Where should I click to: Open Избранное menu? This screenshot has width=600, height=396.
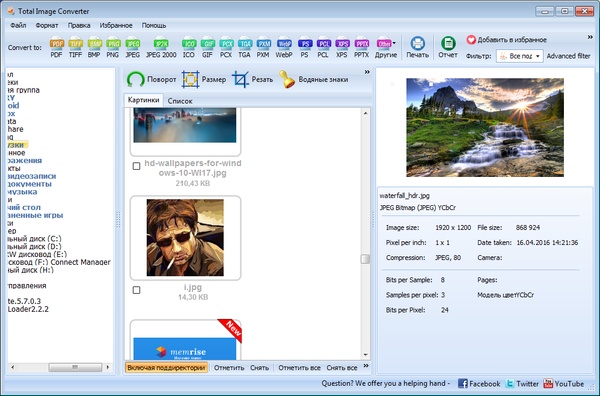tap(116, 25)
